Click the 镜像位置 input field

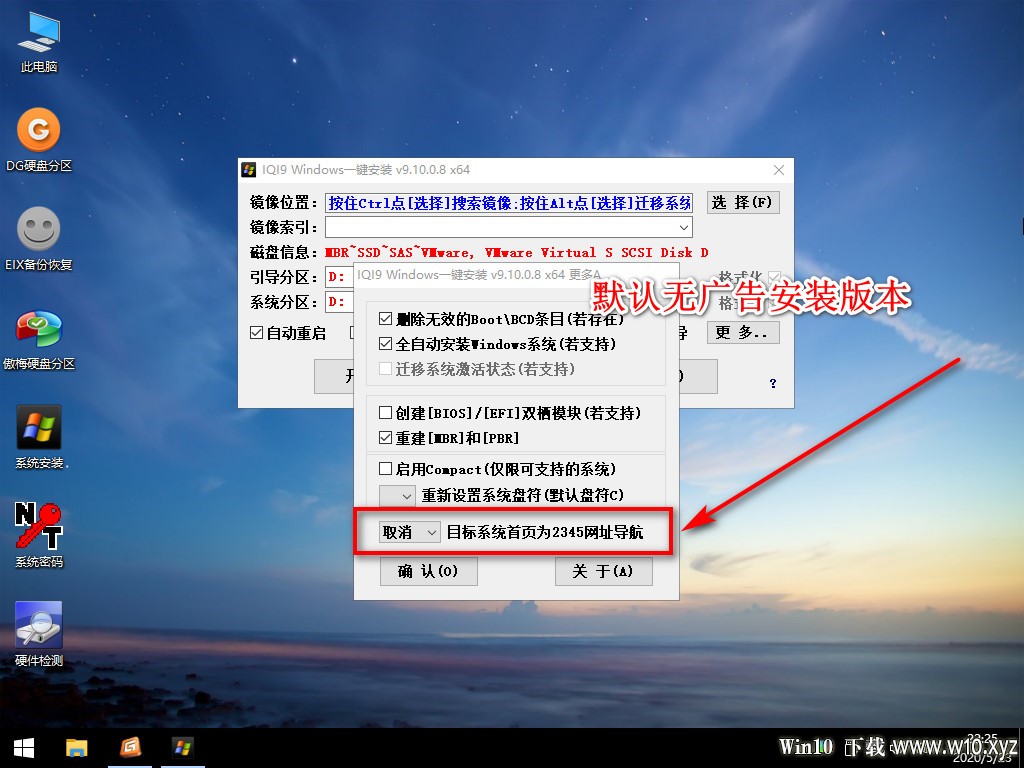[x=508, y=203]
